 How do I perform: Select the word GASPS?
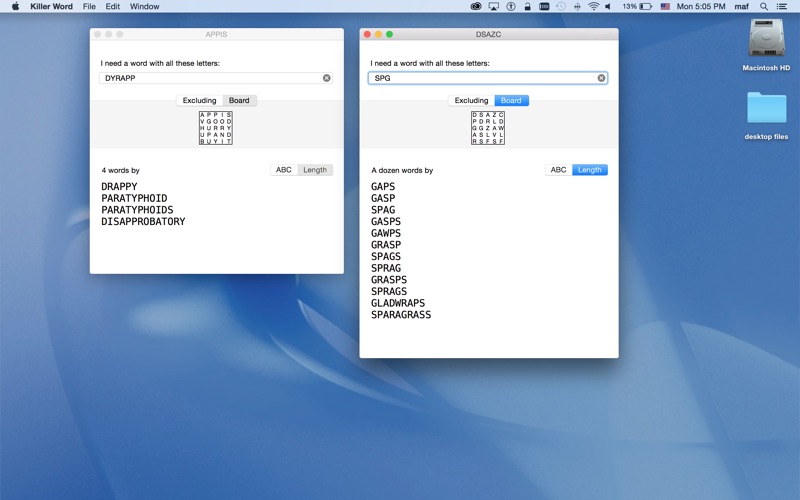pyautogui.click(x=386, y=222)
